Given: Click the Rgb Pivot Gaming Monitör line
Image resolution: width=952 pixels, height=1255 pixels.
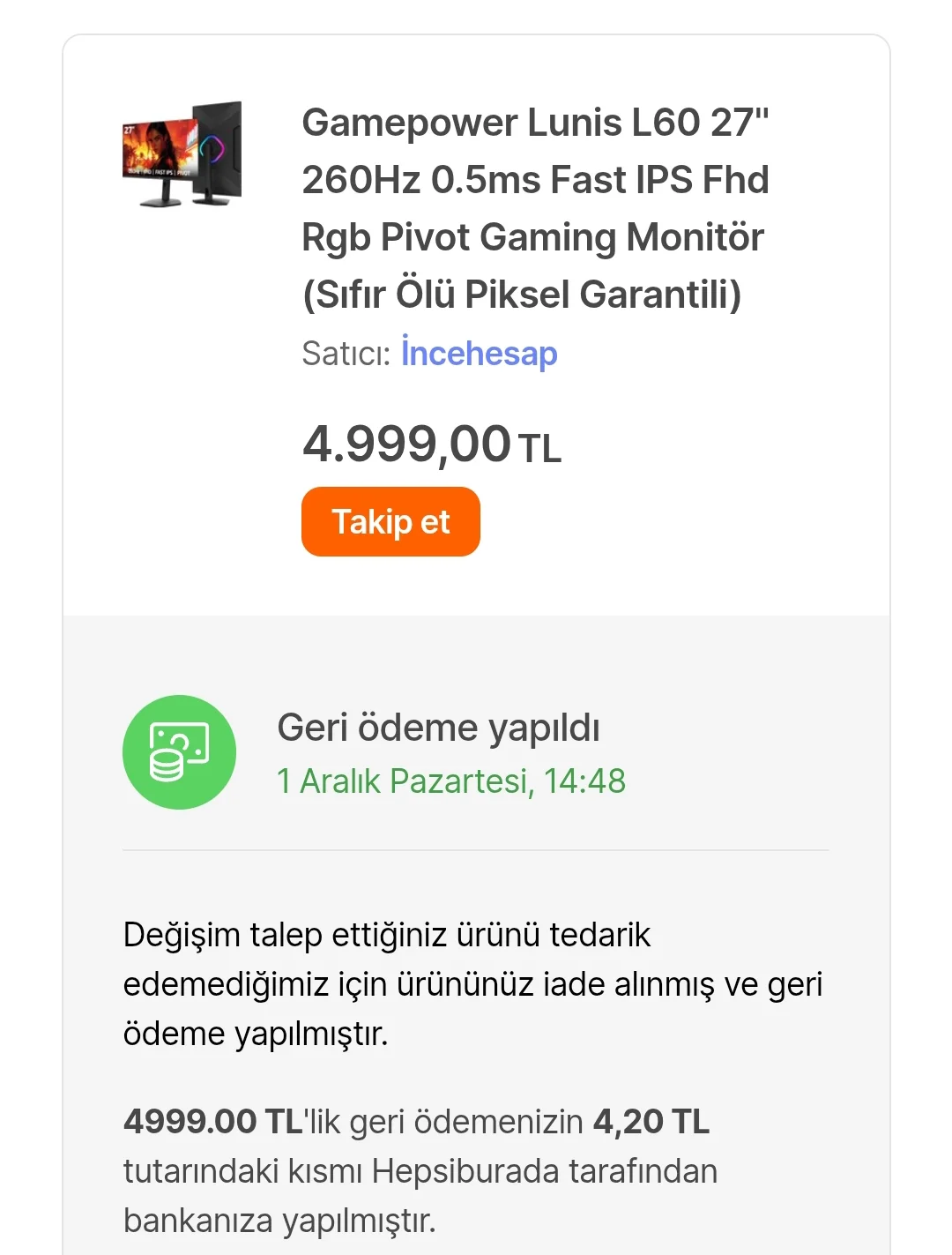Looking at the screenshot, I should point(532,237).
